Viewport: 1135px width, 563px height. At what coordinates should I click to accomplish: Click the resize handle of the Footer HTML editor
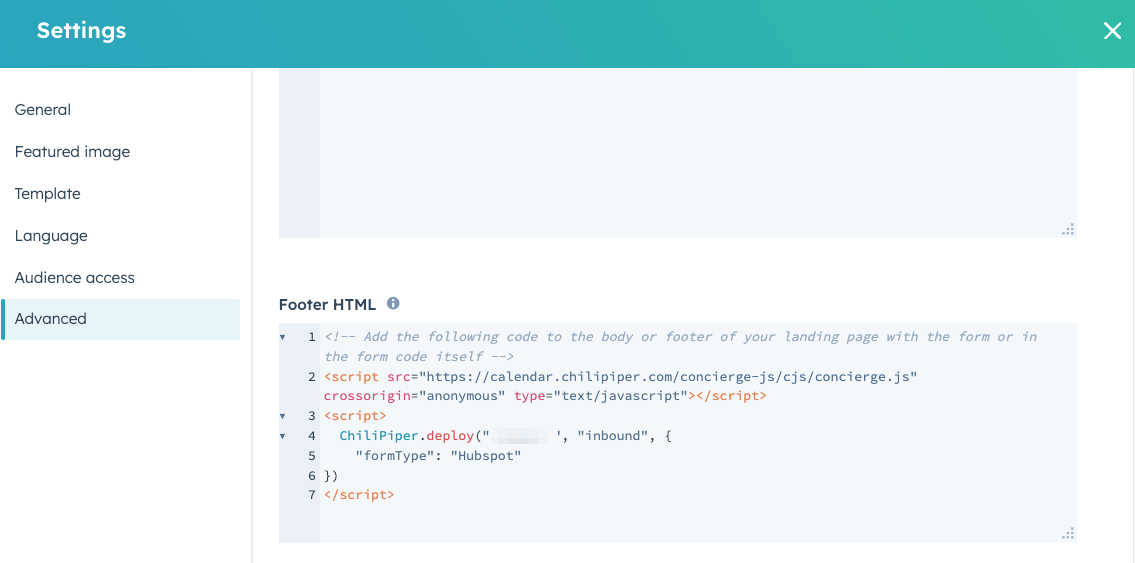[1068, 533]
